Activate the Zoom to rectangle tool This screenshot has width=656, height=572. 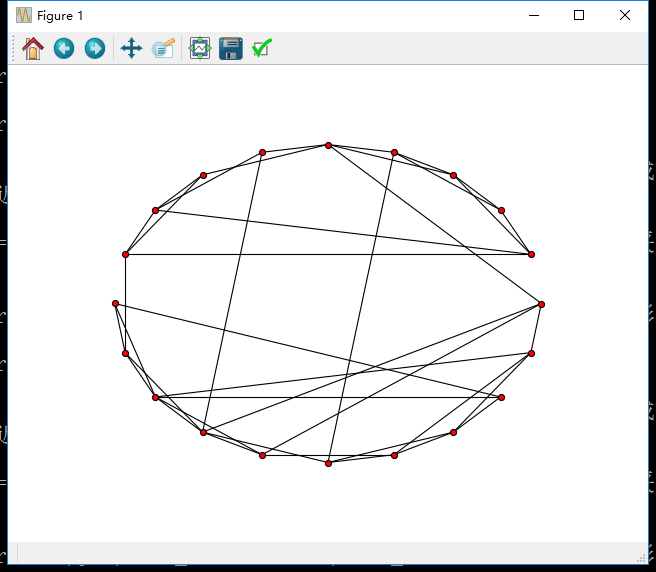pyautogui.click(x=163, y=49)
